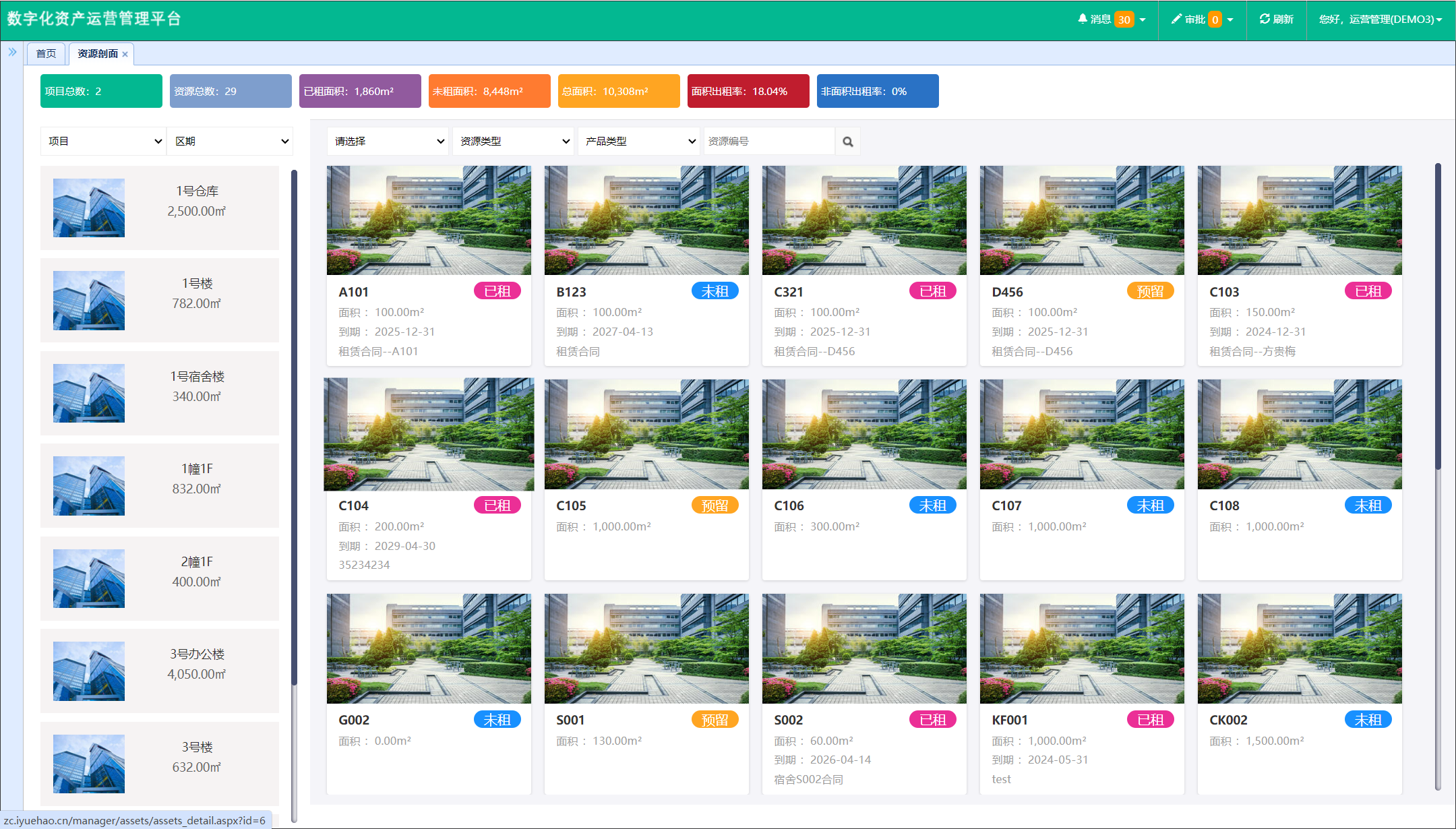Click contract text 宿舍S002合同
1456x829 pixels.
(x=808, y=779)
